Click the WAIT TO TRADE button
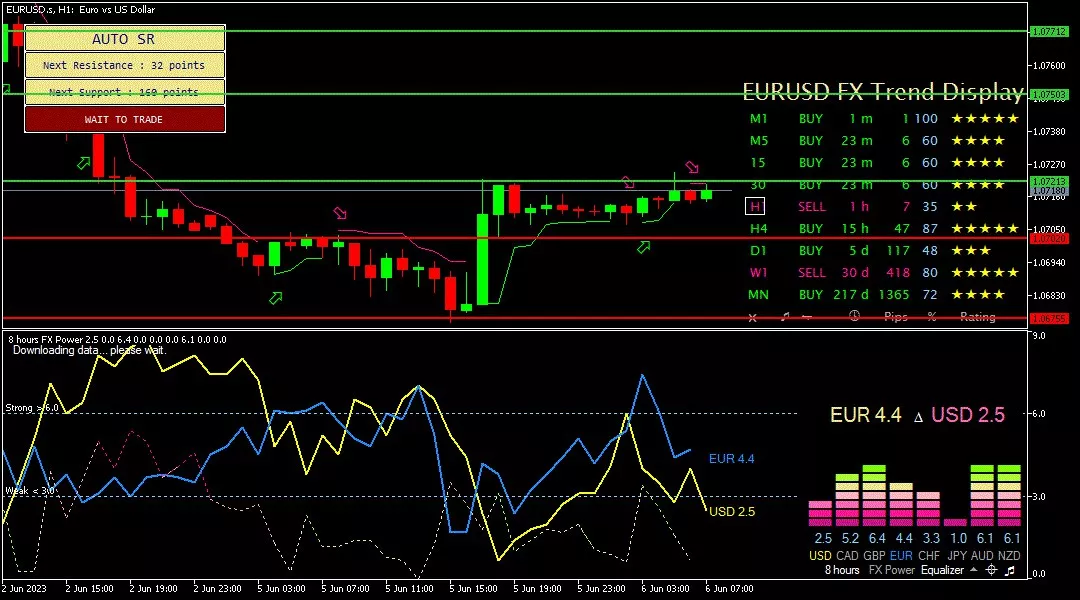The width and height of the screenshot is (1080, 600). coord(125,119)
